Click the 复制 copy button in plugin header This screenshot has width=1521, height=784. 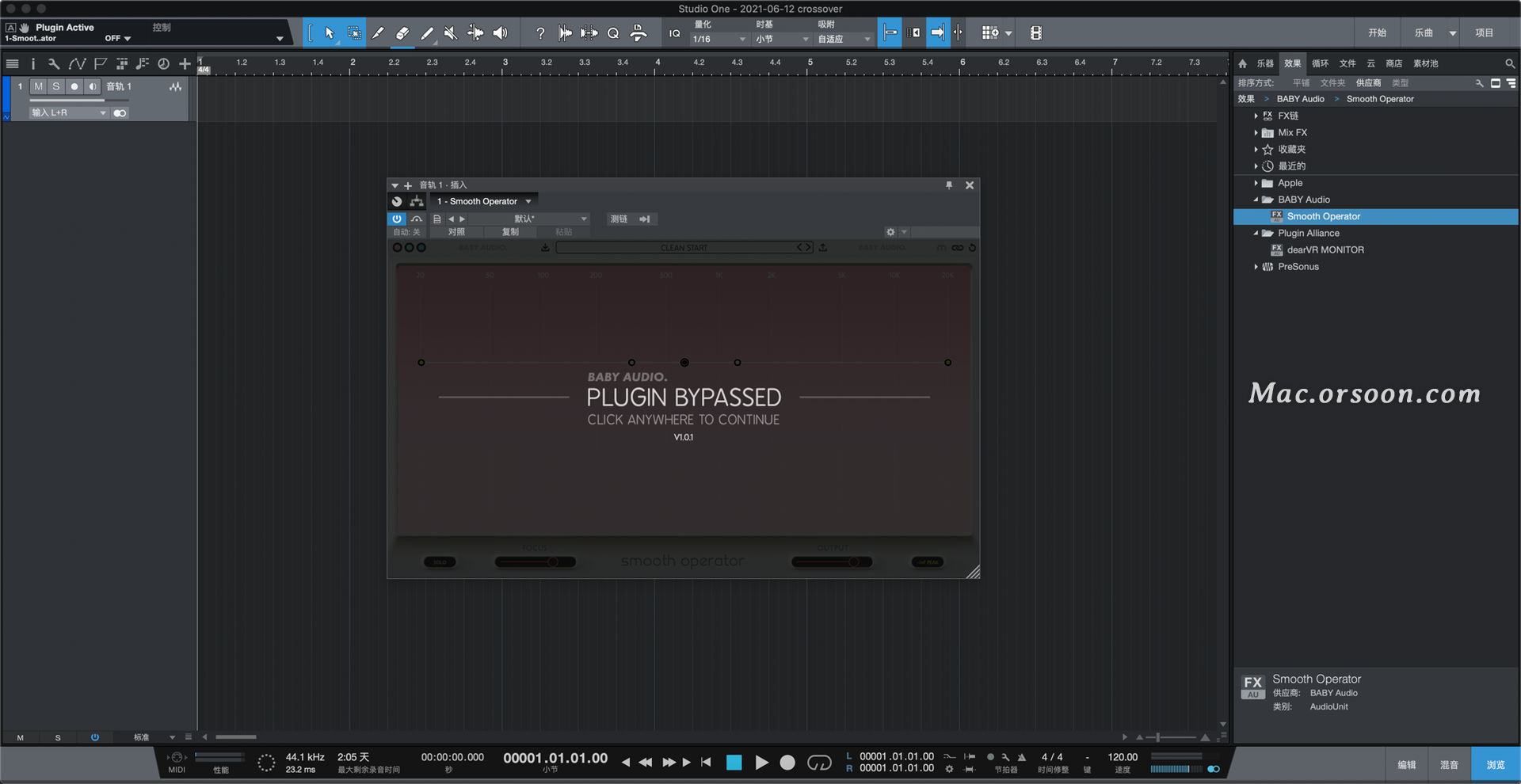[510, 232]
